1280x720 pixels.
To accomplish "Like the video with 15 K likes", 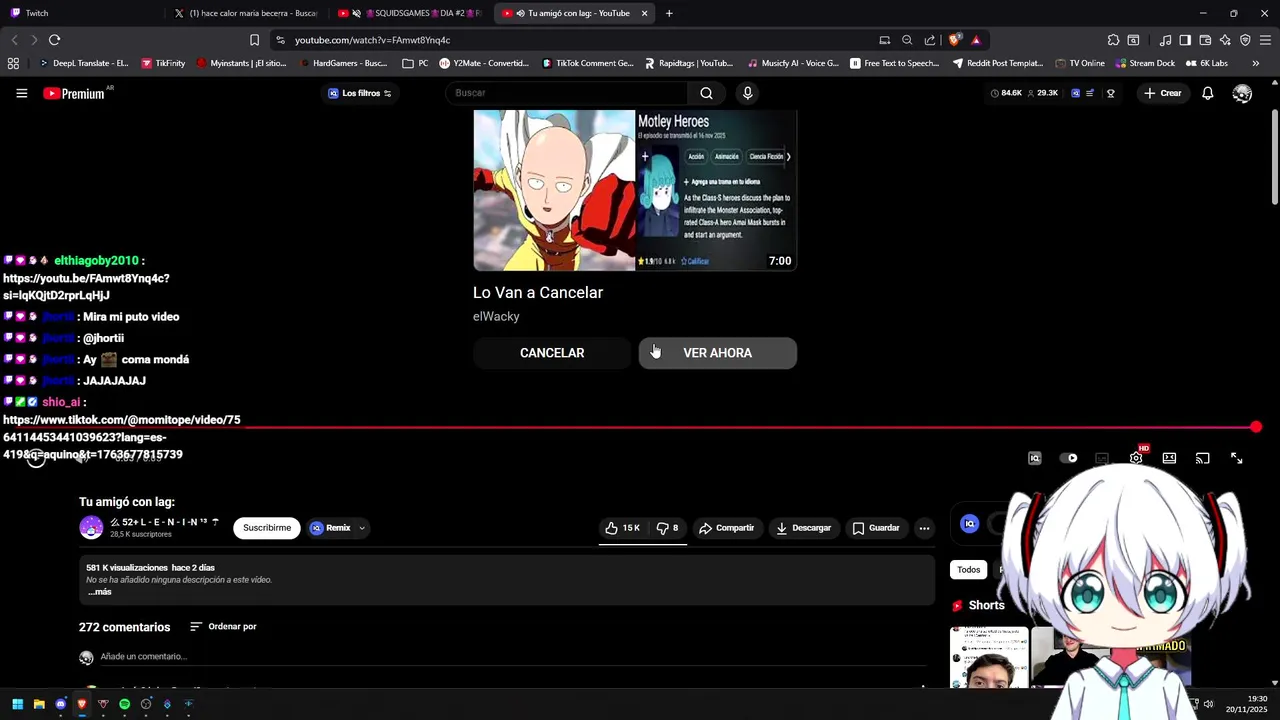I will (622, 528).
